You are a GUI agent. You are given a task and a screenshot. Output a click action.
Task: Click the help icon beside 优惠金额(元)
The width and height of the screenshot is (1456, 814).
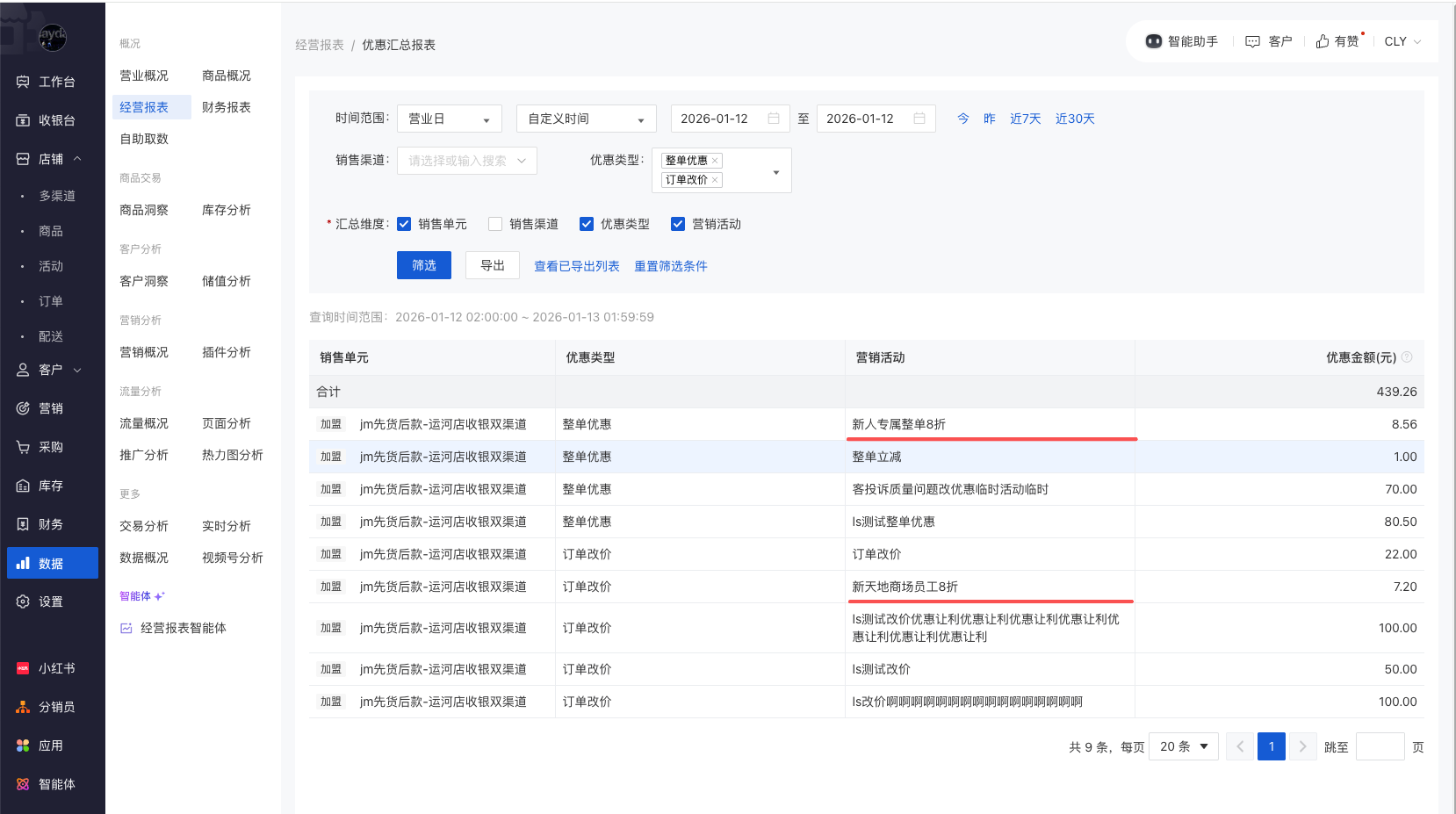click(x=1407, y=357)
